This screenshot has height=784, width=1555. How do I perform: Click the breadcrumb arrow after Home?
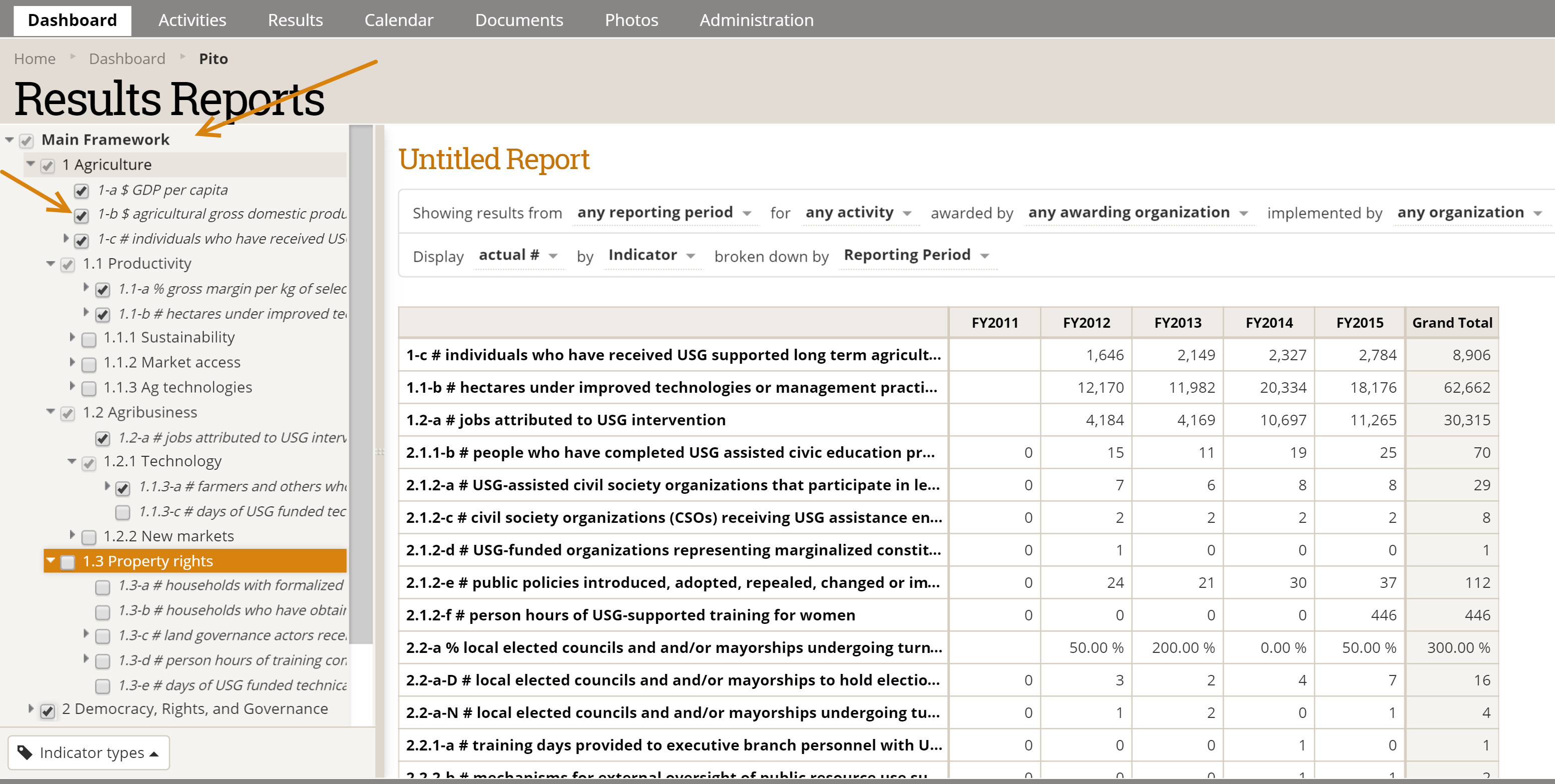coord(73,57)
